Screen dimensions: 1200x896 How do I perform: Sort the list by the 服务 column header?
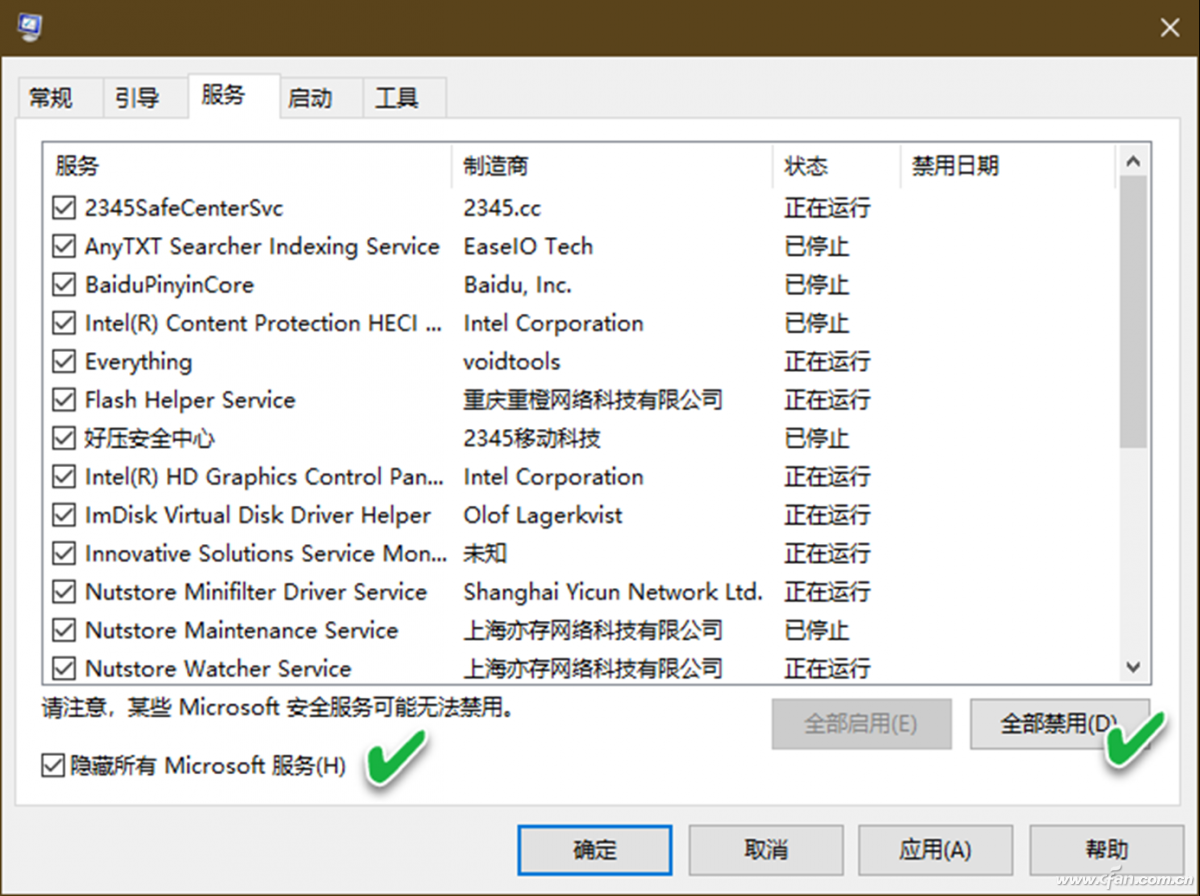(x=247, y=166)
